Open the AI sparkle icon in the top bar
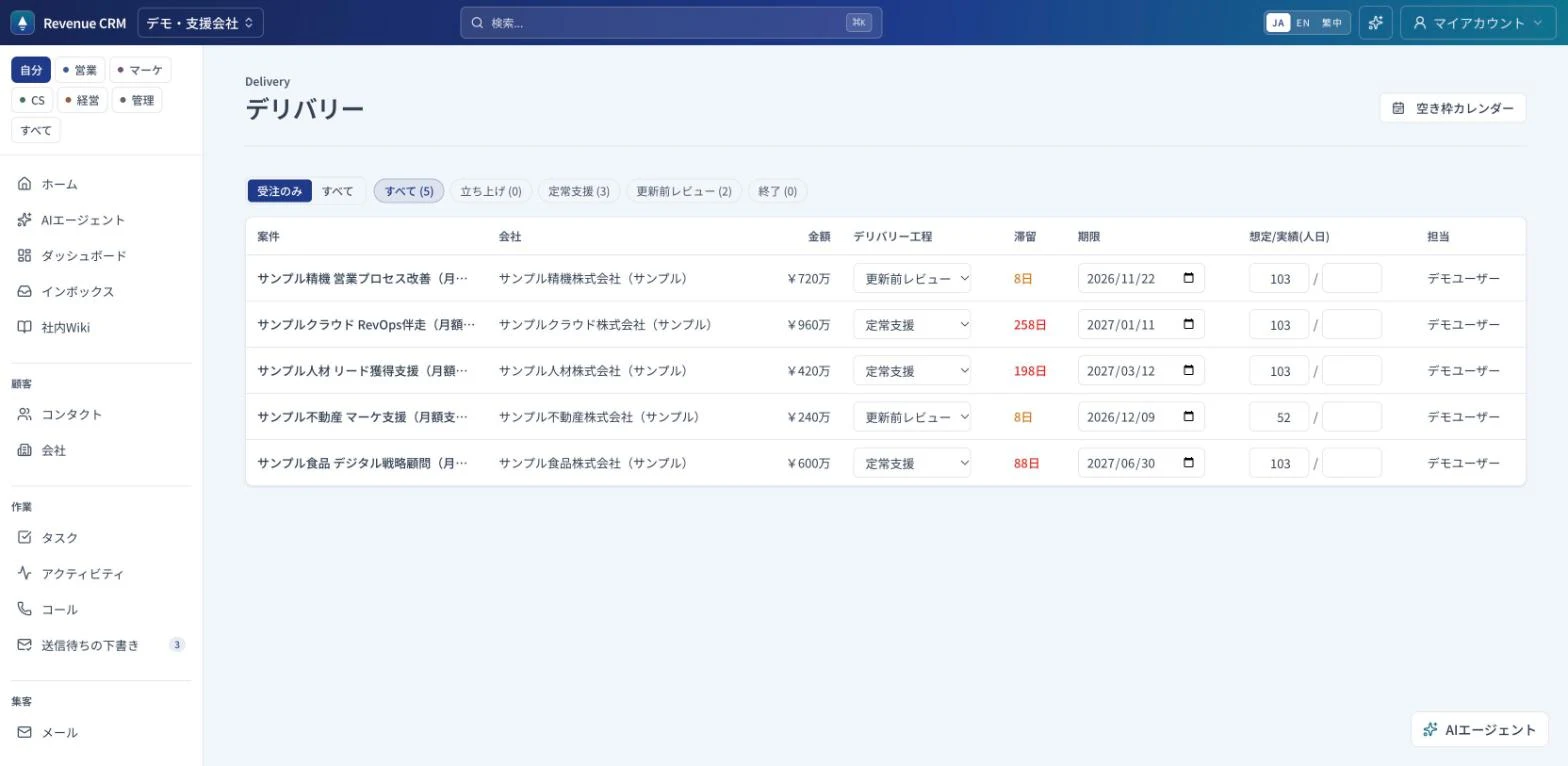 pyautogui.click(x=1376, y=23)
